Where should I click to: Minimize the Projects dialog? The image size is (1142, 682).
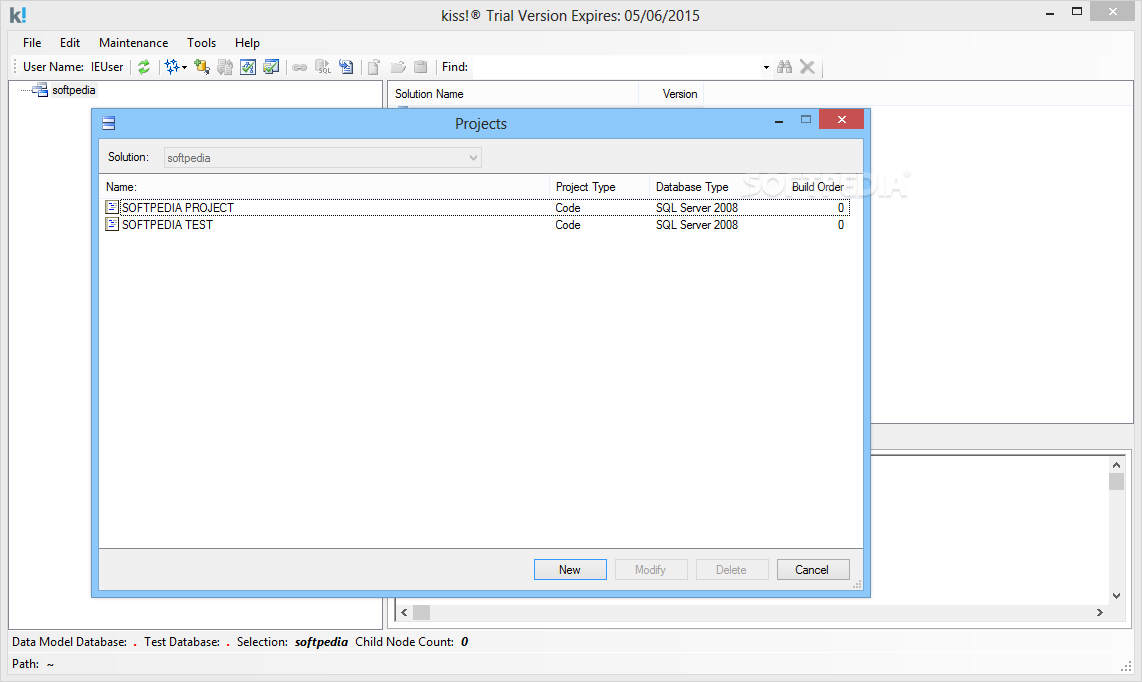[x=779, y=120]
